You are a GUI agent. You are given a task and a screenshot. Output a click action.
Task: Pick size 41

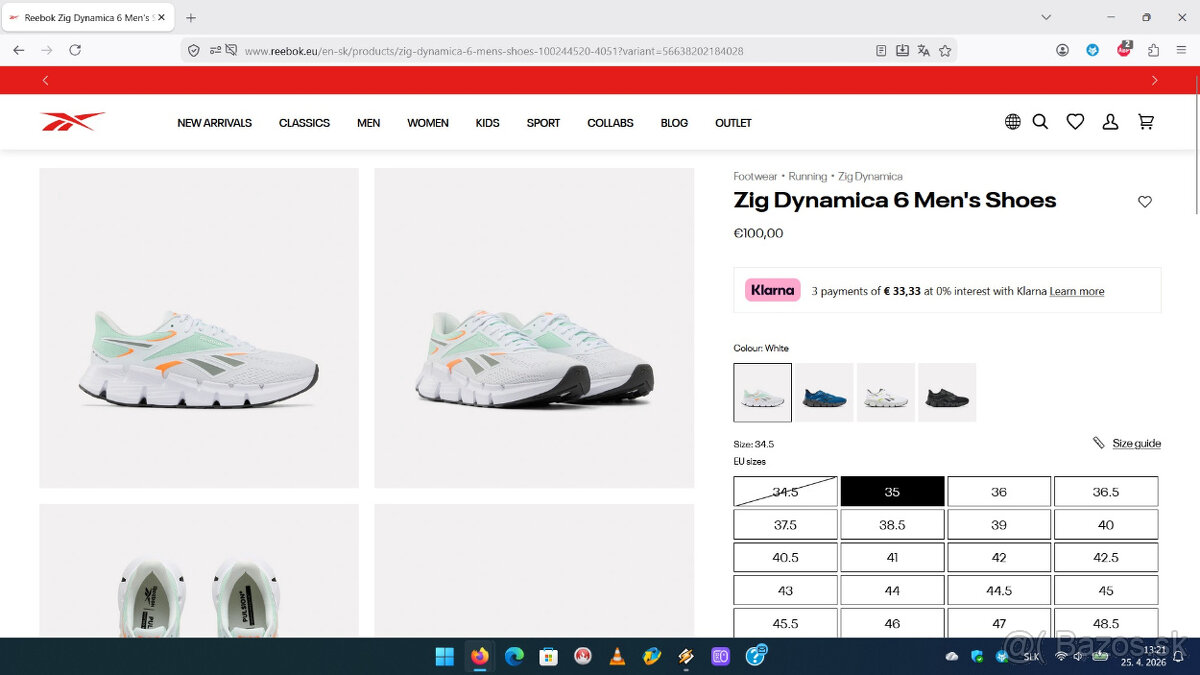coord(892,558)
